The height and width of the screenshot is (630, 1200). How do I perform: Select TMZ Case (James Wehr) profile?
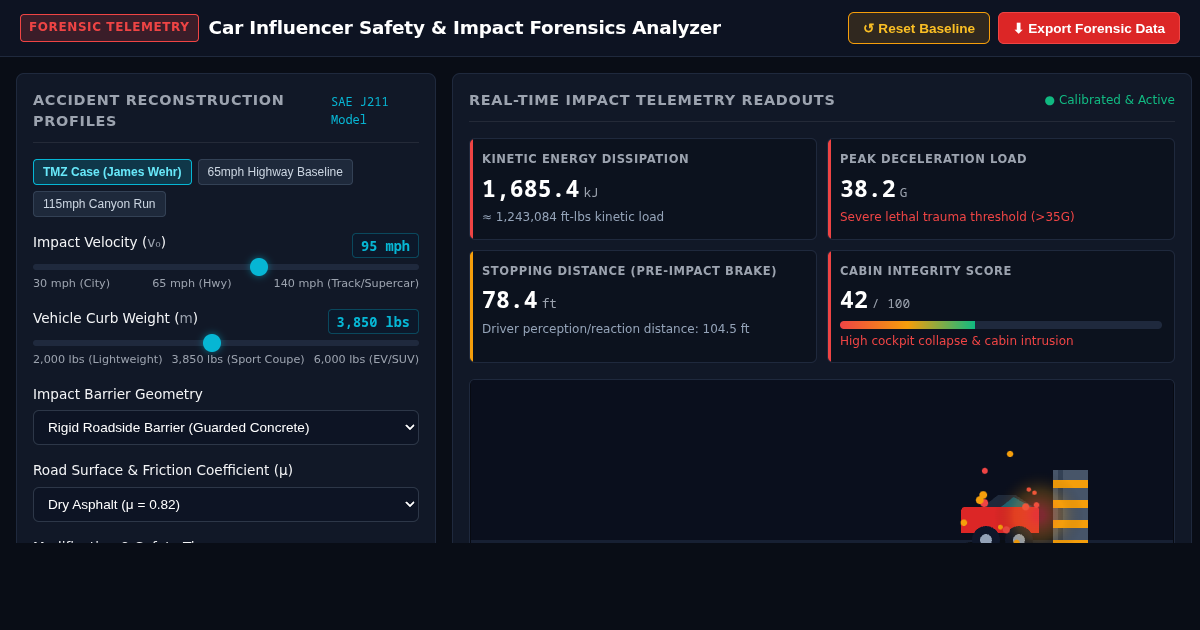tap(112, 172)
